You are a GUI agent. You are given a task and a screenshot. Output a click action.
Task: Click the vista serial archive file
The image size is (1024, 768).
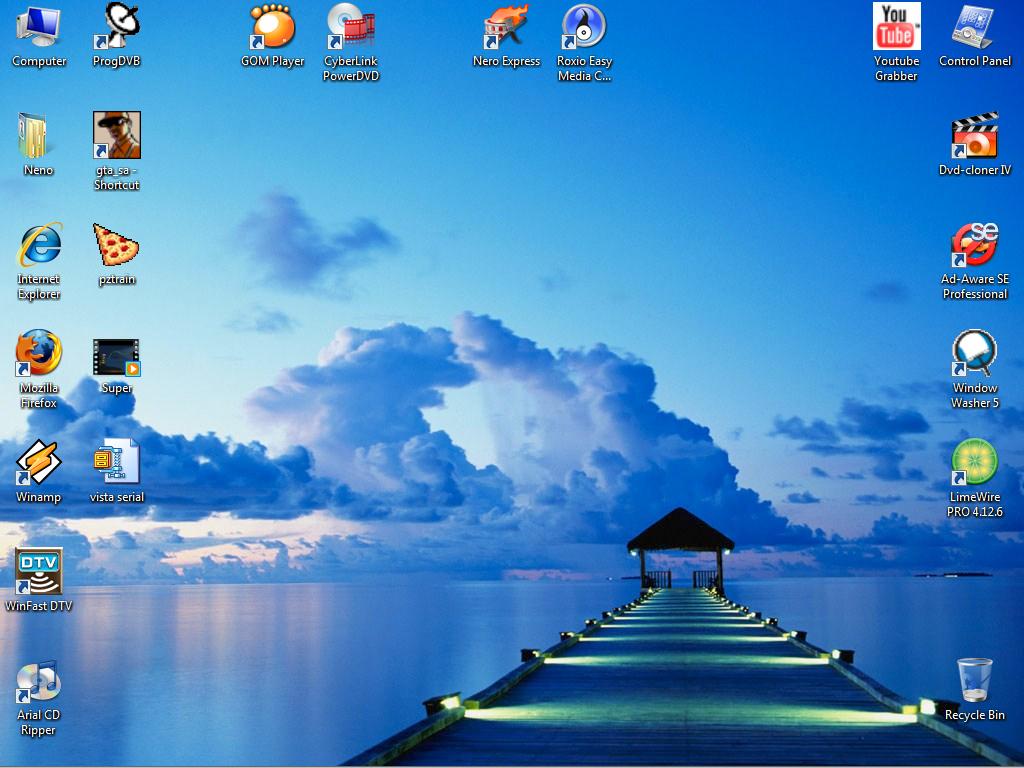[x=117, y=464]
